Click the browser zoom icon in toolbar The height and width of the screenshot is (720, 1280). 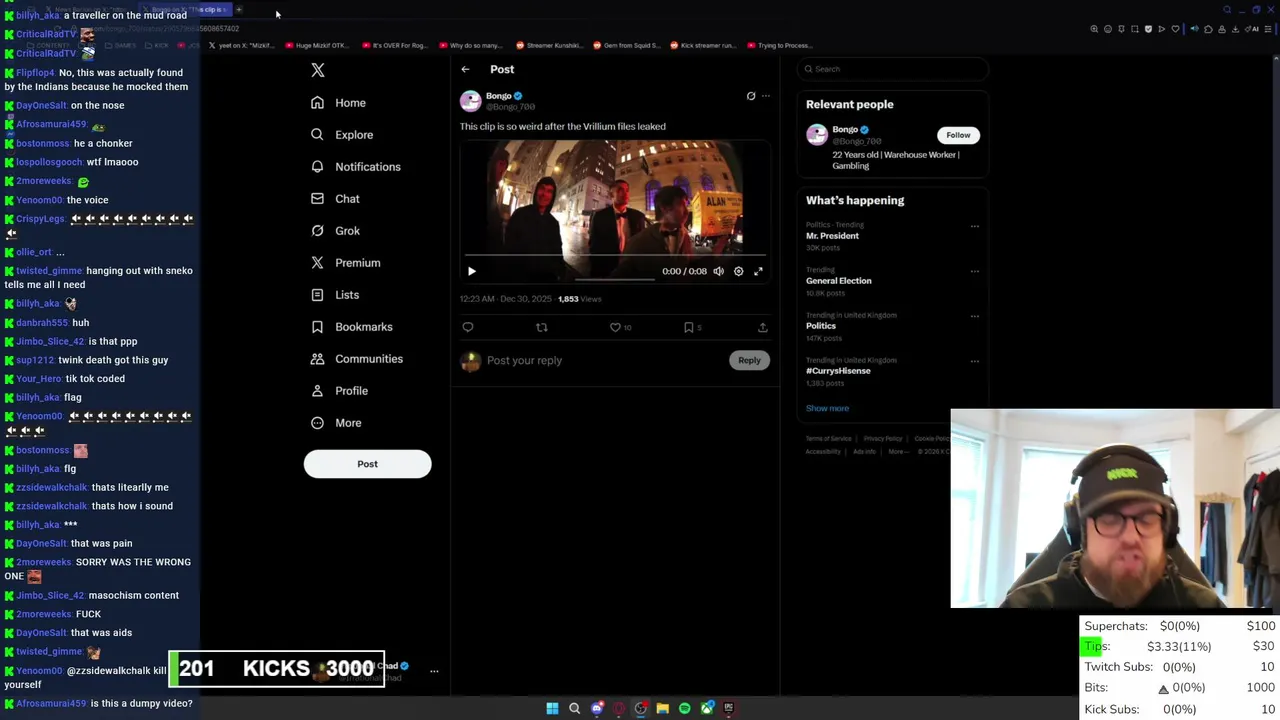coord(1094,29)
